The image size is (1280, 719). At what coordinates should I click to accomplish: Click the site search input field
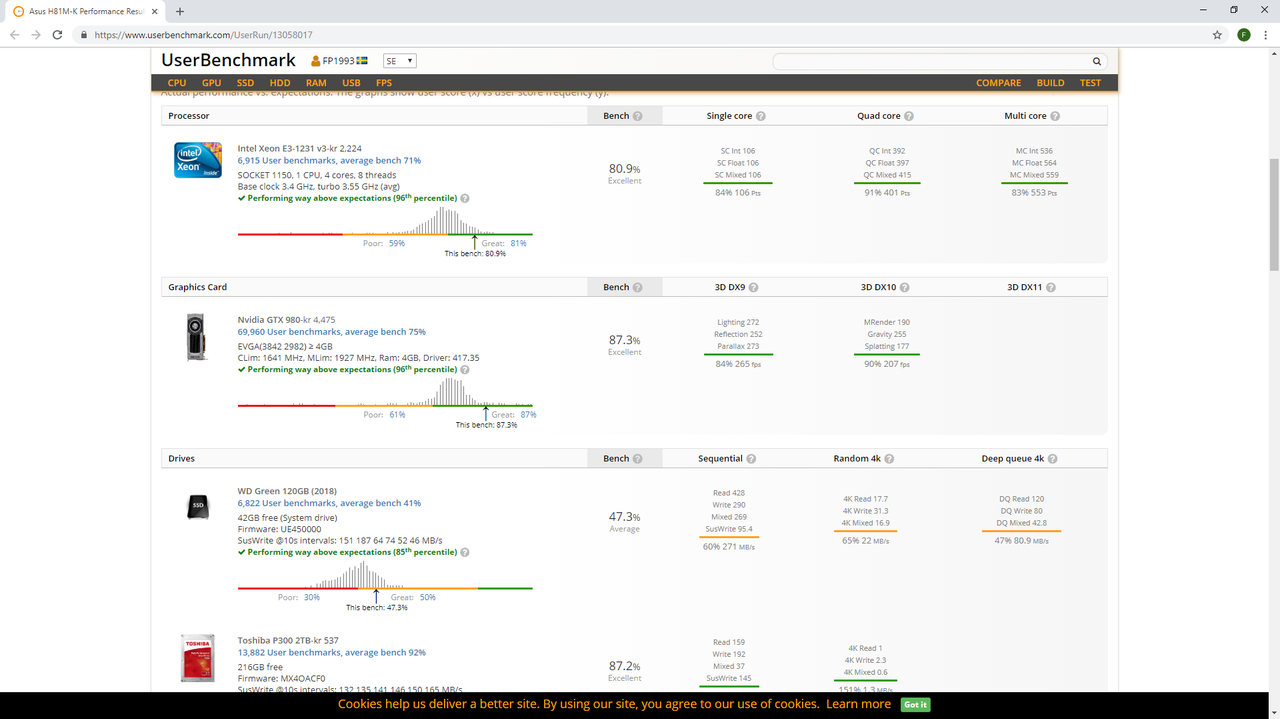[931, 61]
